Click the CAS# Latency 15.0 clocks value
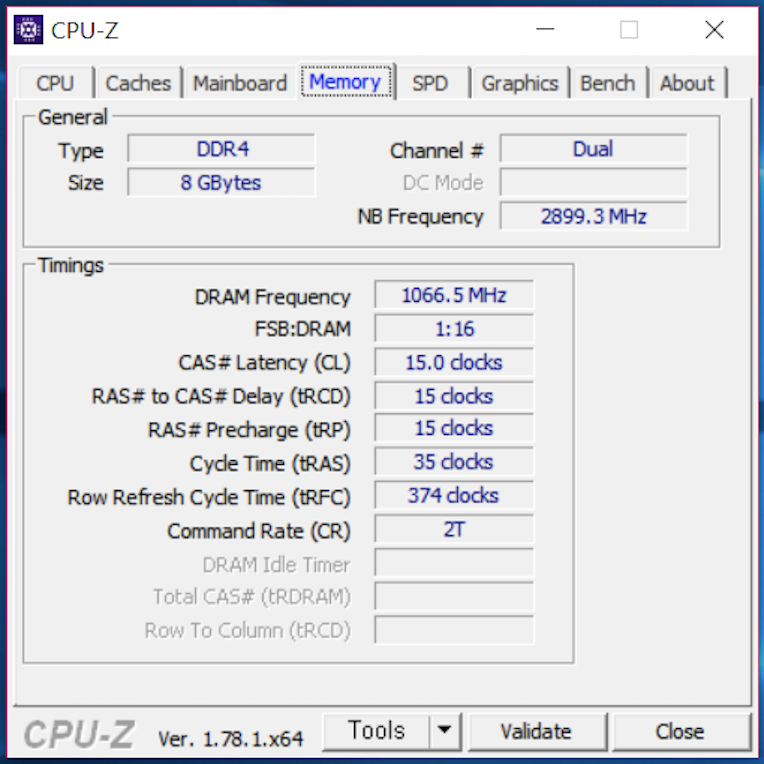Viewport: 764px width, 764px height. pyautogui.click(x=454, y=362)
